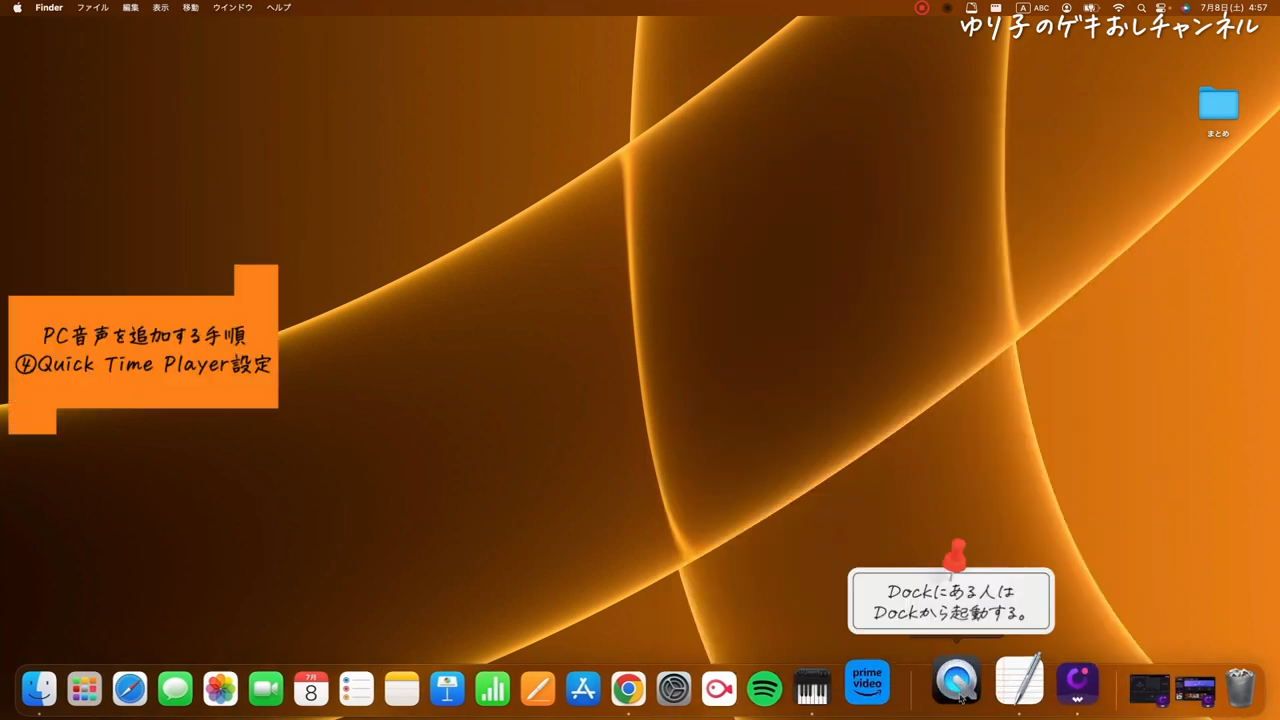Open the まとめ folder on the desktop
Viewport: 1280px width, 720px height.
pyautogui.click(x=1218, y=106)
